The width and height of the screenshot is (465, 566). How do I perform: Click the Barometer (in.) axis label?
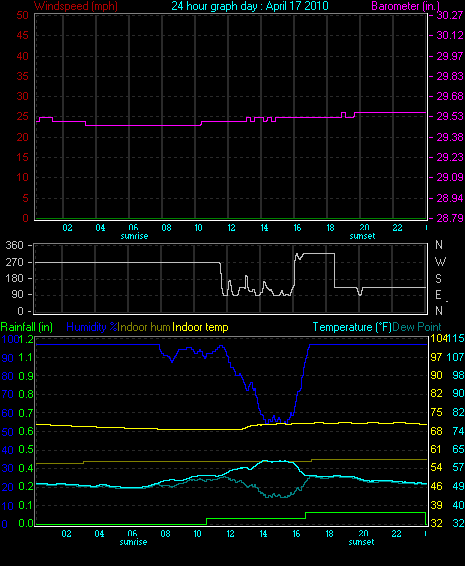tap(406, 6)
